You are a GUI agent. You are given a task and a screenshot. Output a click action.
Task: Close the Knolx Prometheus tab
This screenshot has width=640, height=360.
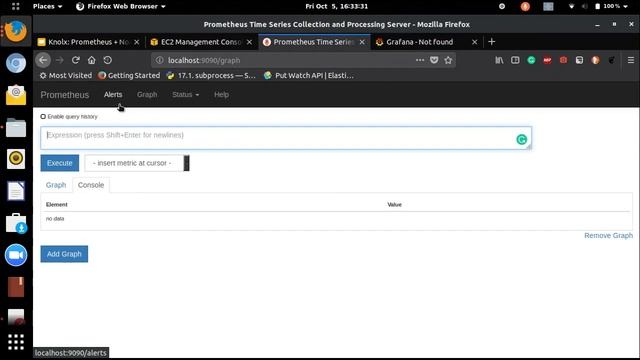click(x=136, y=42)
